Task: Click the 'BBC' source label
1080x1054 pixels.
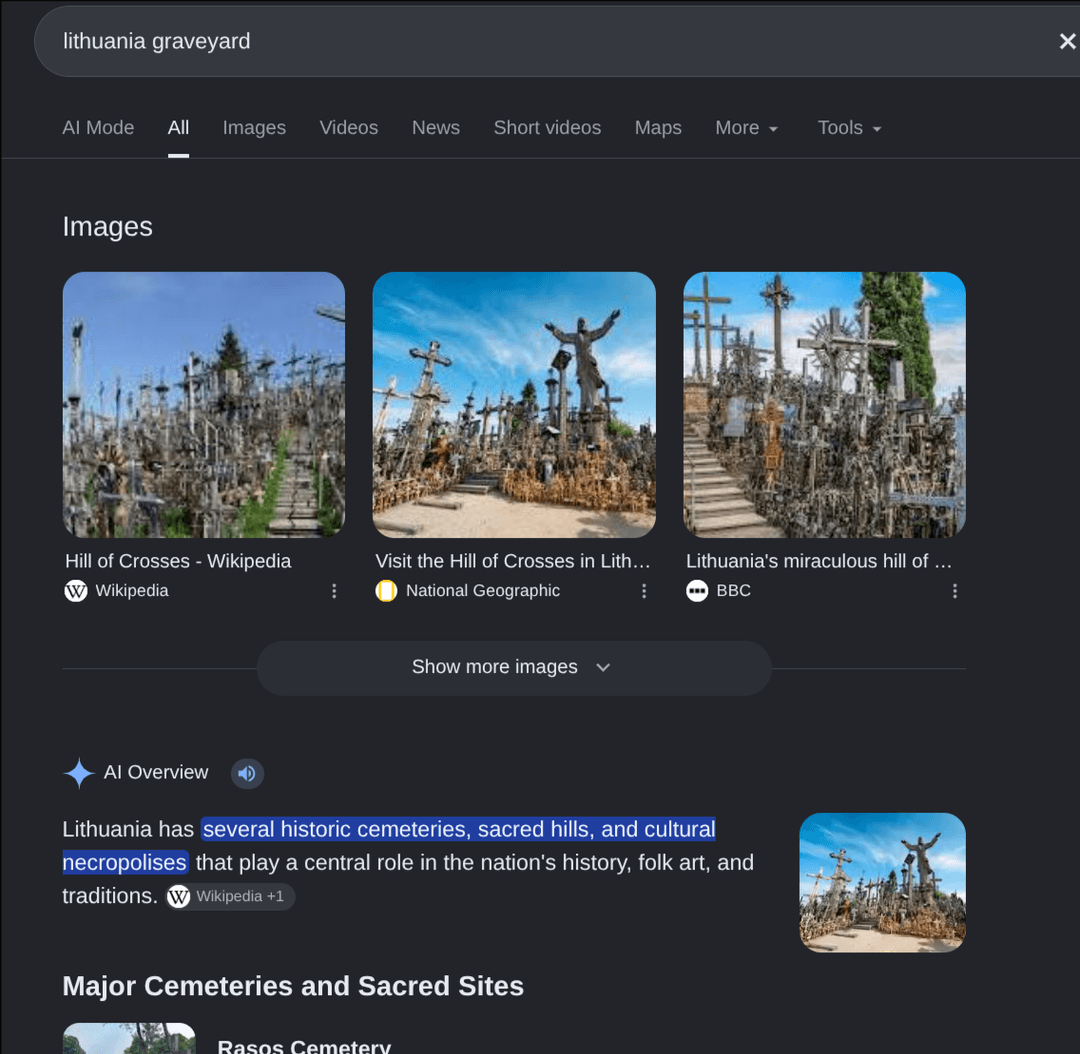Action: [x=734, y=590]
